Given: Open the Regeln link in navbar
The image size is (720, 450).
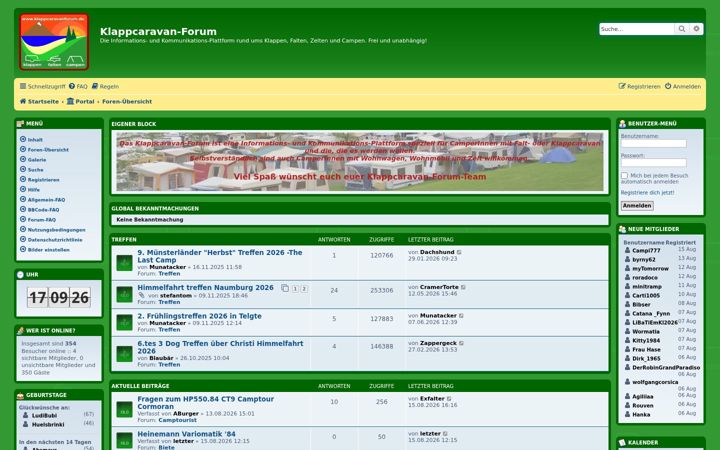Looking at the screenshot, I should pyautogui.click(x=105, y=86).
